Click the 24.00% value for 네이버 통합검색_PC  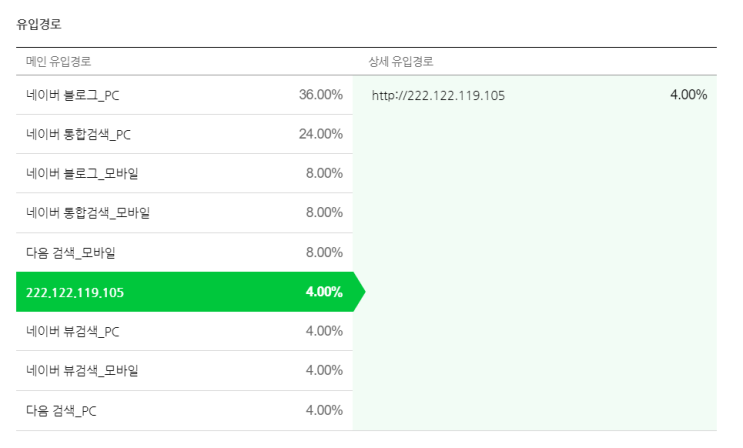(321, 134)
